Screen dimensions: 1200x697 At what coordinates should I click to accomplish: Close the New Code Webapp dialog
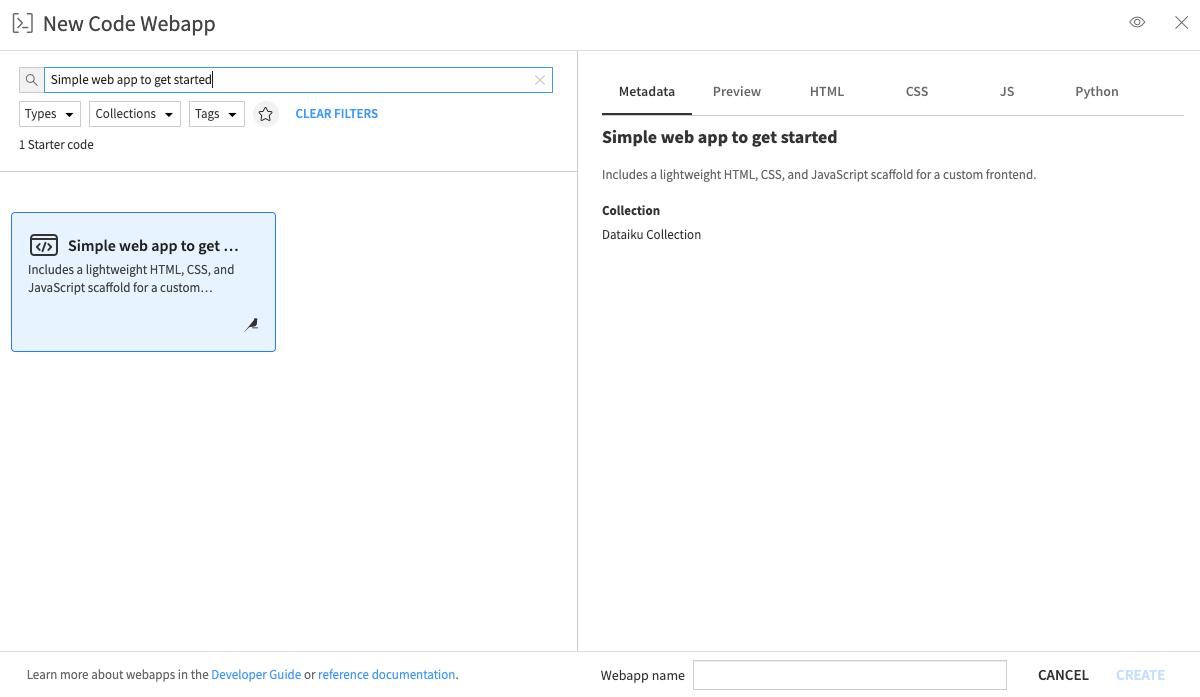1181,22
